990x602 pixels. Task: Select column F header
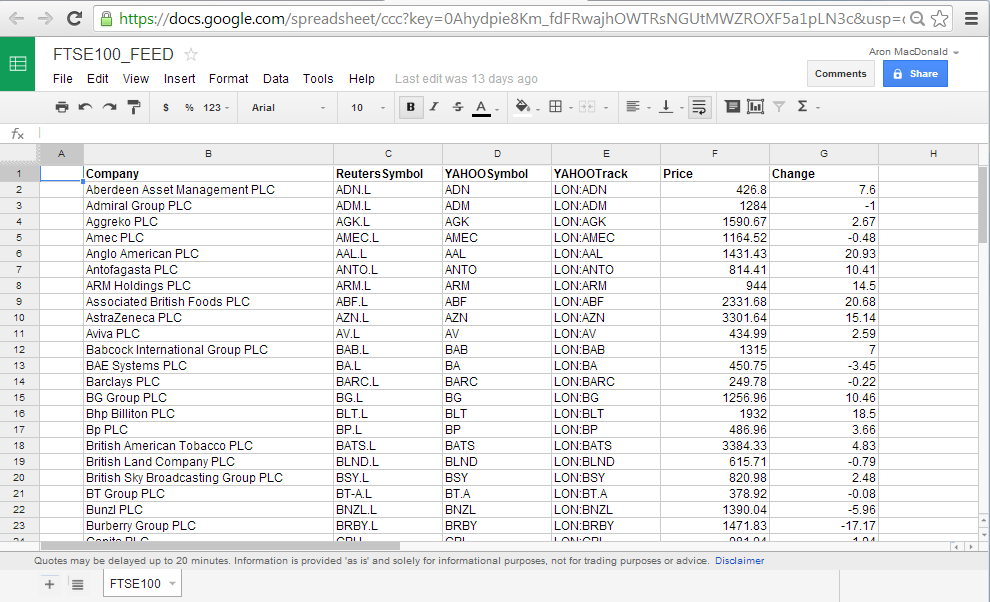click(x=715, y=154)
